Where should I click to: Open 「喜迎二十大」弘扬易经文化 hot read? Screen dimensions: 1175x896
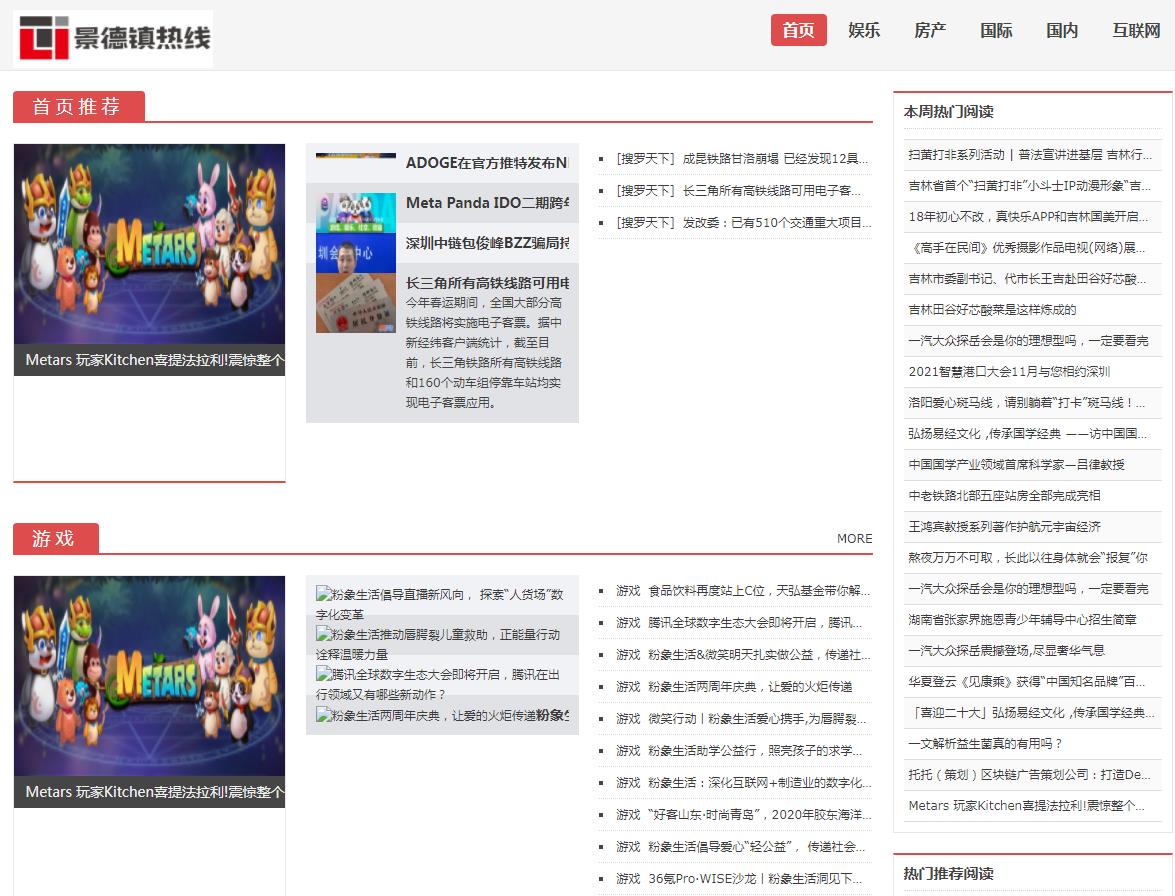[1031, 712]
